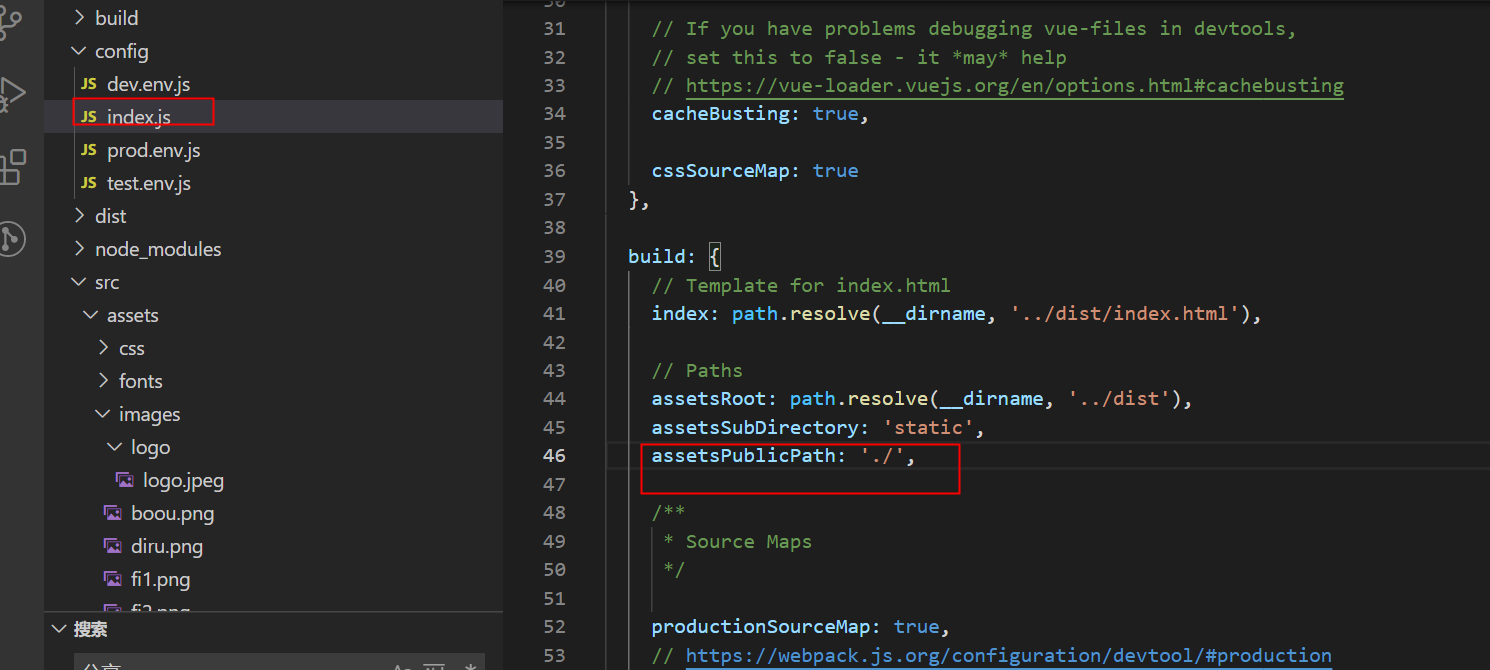The height and width of the screenshot is (670, 1490).
Task: Expand the node_modules folder chevron
Action: (80, 249)
